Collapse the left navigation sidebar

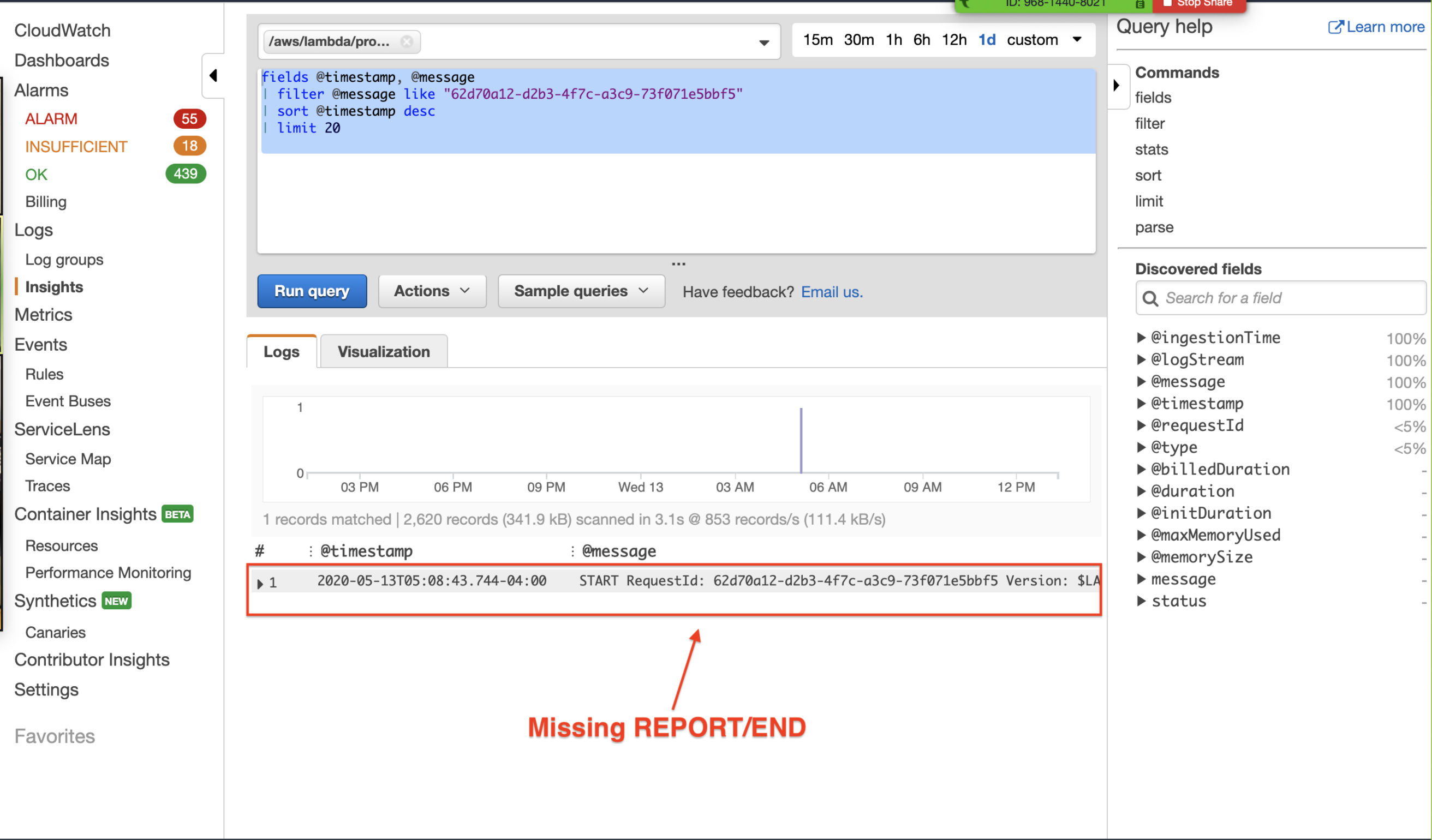[x=214, y=75]
